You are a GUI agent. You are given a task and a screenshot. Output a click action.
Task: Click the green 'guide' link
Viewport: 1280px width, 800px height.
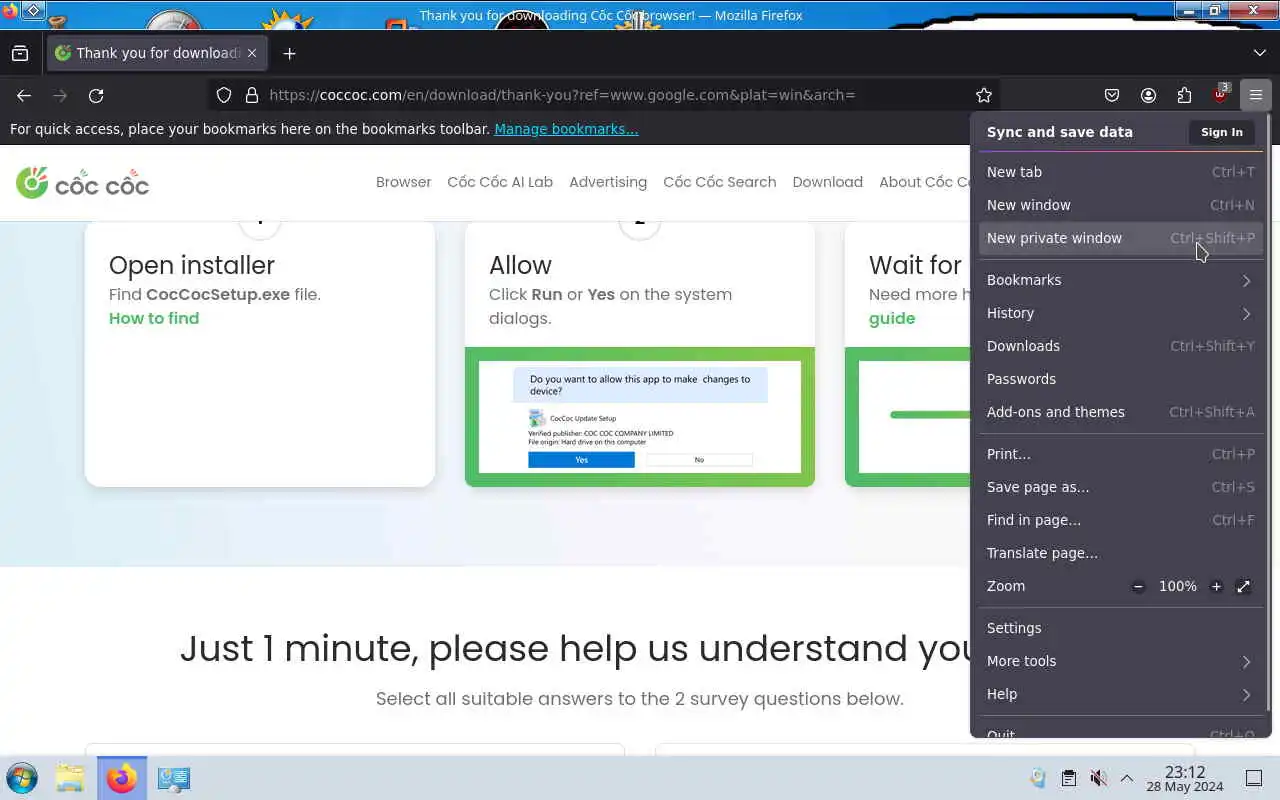[x=892, y=318]
